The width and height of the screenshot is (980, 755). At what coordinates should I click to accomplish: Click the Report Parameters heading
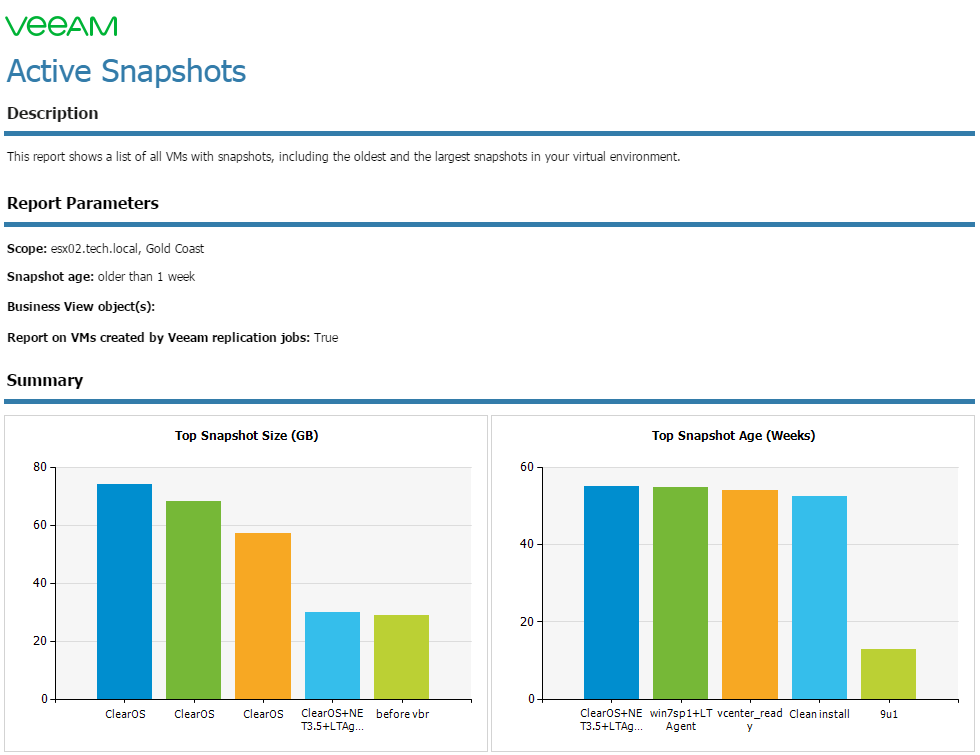coord(82,203)
